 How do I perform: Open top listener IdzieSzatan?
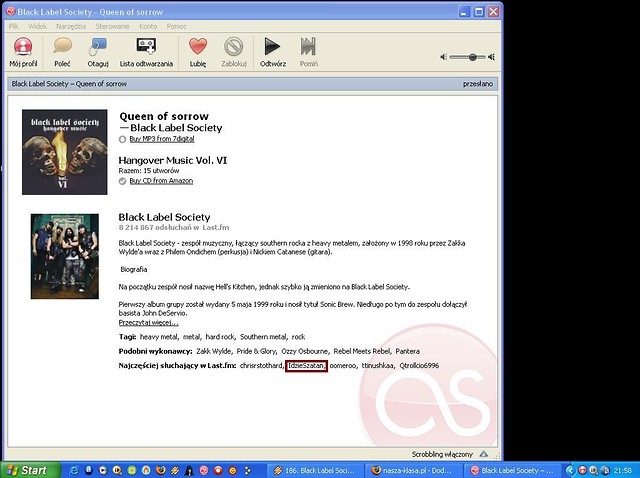coord(306,366)
